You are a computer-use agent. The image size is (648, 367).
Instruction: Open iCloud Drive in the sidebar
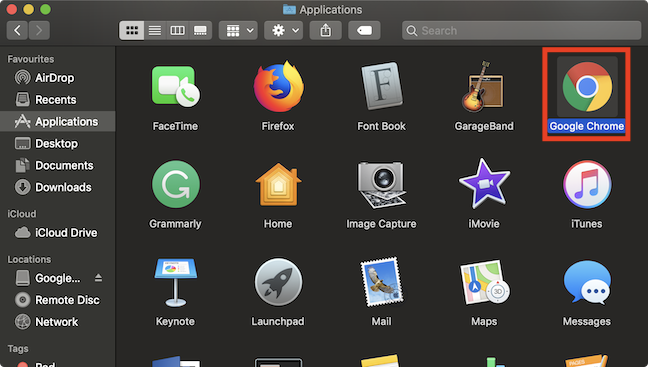[58, 233]
